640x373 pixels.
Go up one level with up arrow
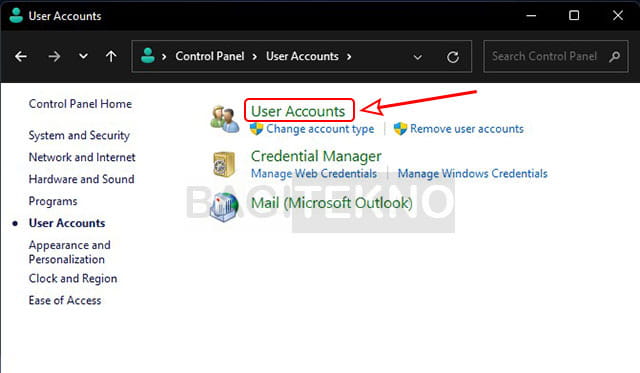point(111,56)
